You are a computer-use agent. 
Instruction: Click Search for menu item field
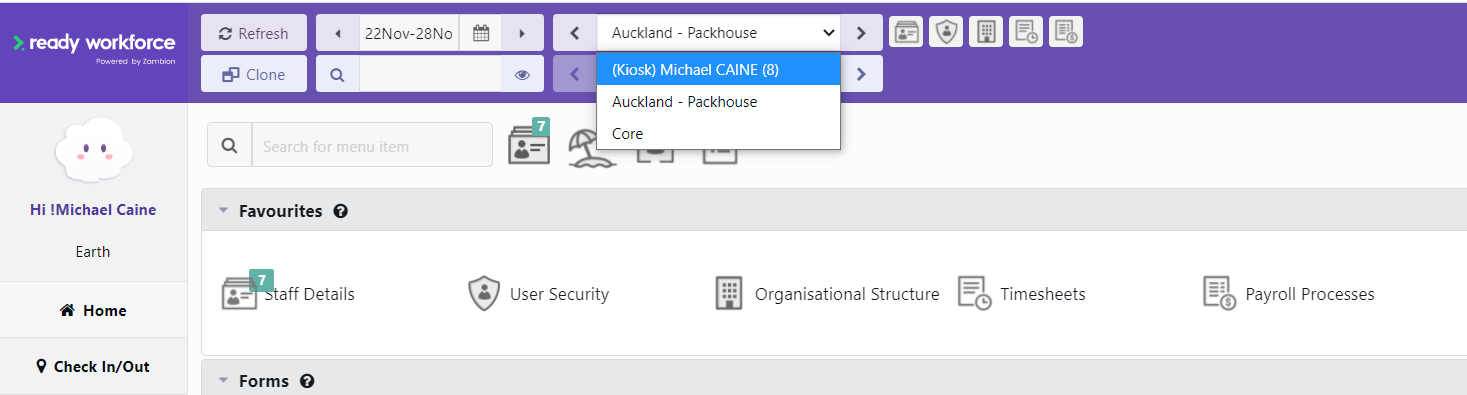click(x=372, y=145)
